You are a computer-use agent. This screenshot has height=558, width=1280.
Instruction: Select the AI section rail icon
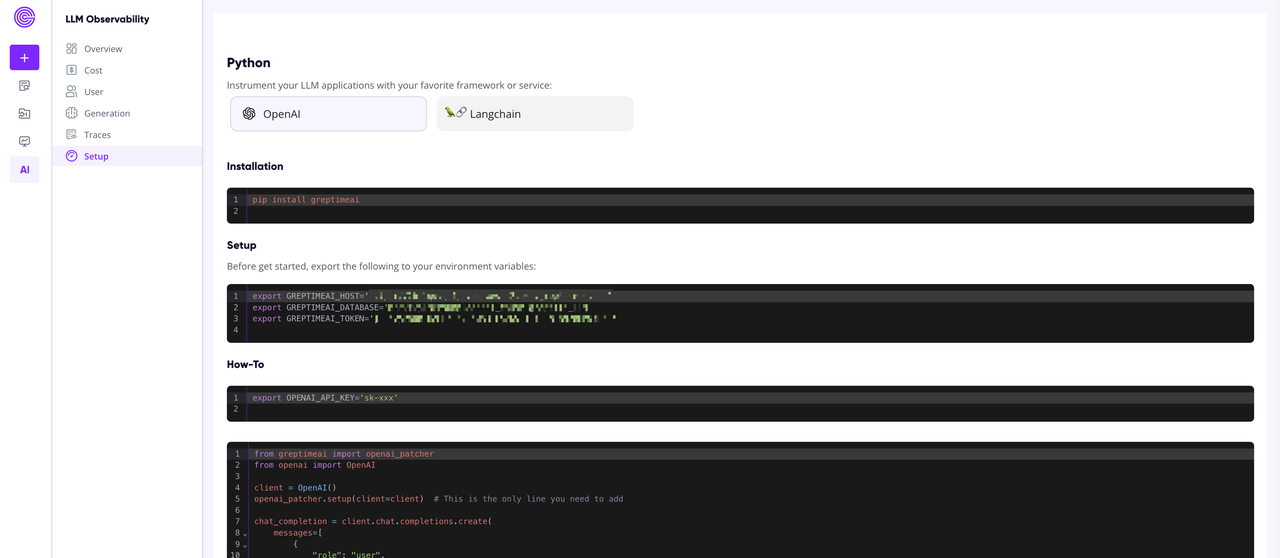click(24, 170)
